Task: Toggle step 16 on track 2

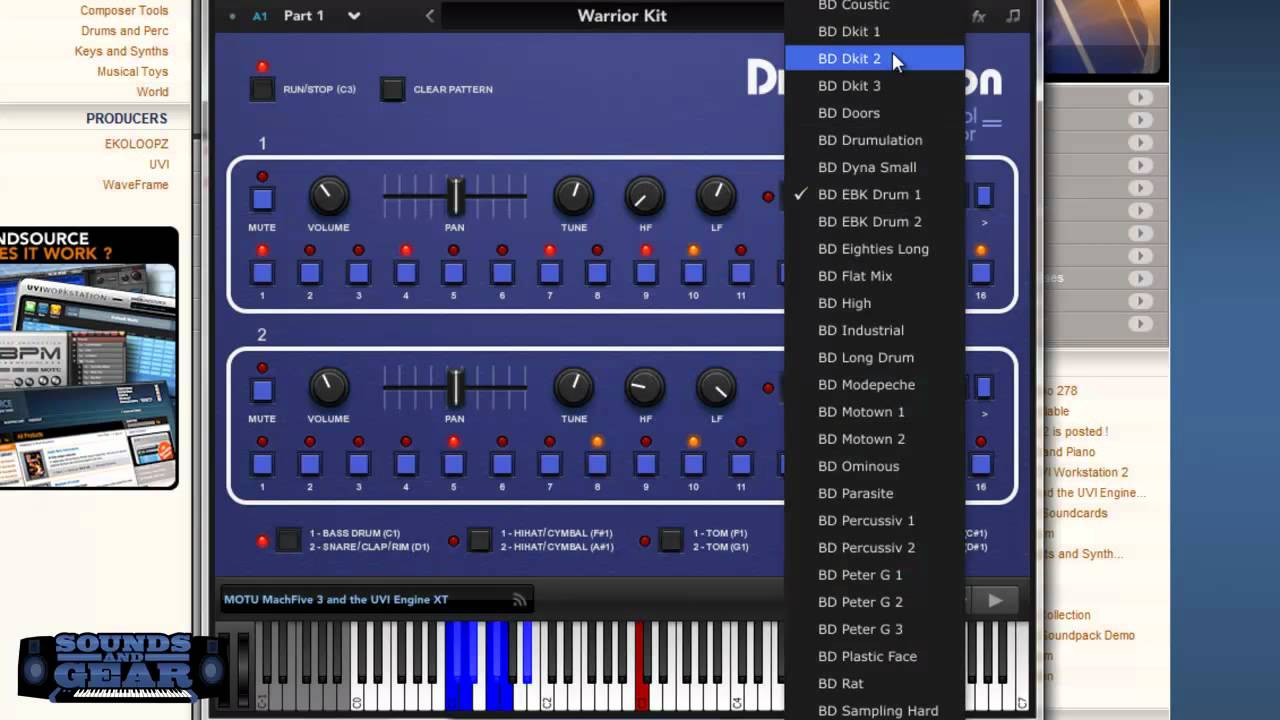Action: click(x=981, y=464)
